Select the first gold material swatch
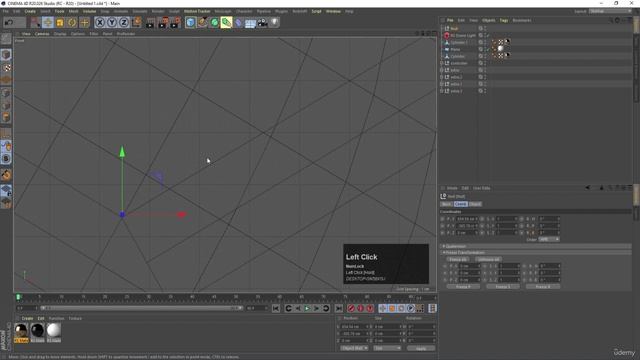 (x=21, y=331)
